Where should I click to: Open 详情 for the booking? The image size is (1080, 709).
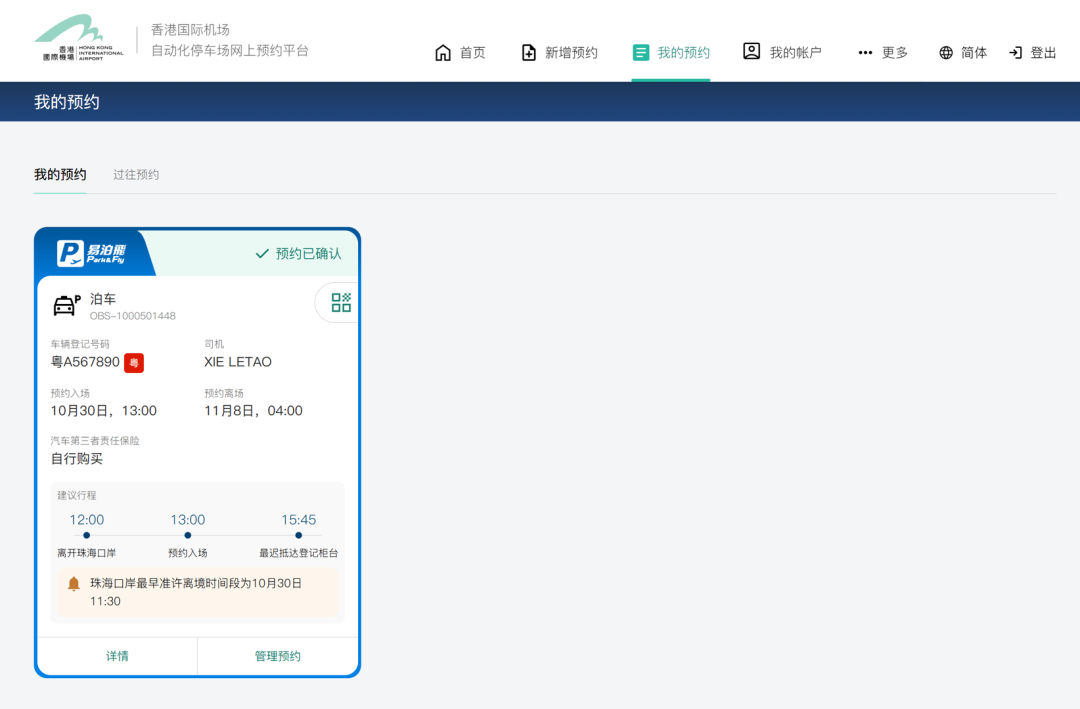click(x=117, y=656)
